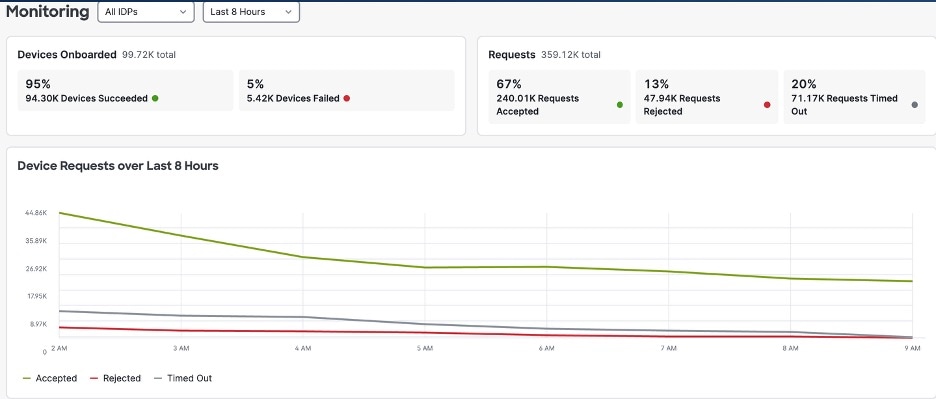
Task: Select the 5.42K Devices Failed card
Action: (346, 91)
